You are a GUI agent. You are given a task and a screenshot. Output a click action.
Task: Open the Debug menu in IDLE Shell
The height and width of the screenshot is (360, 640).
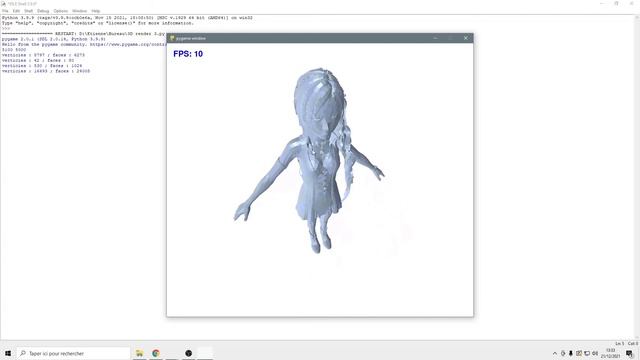(x=43, y=11)
